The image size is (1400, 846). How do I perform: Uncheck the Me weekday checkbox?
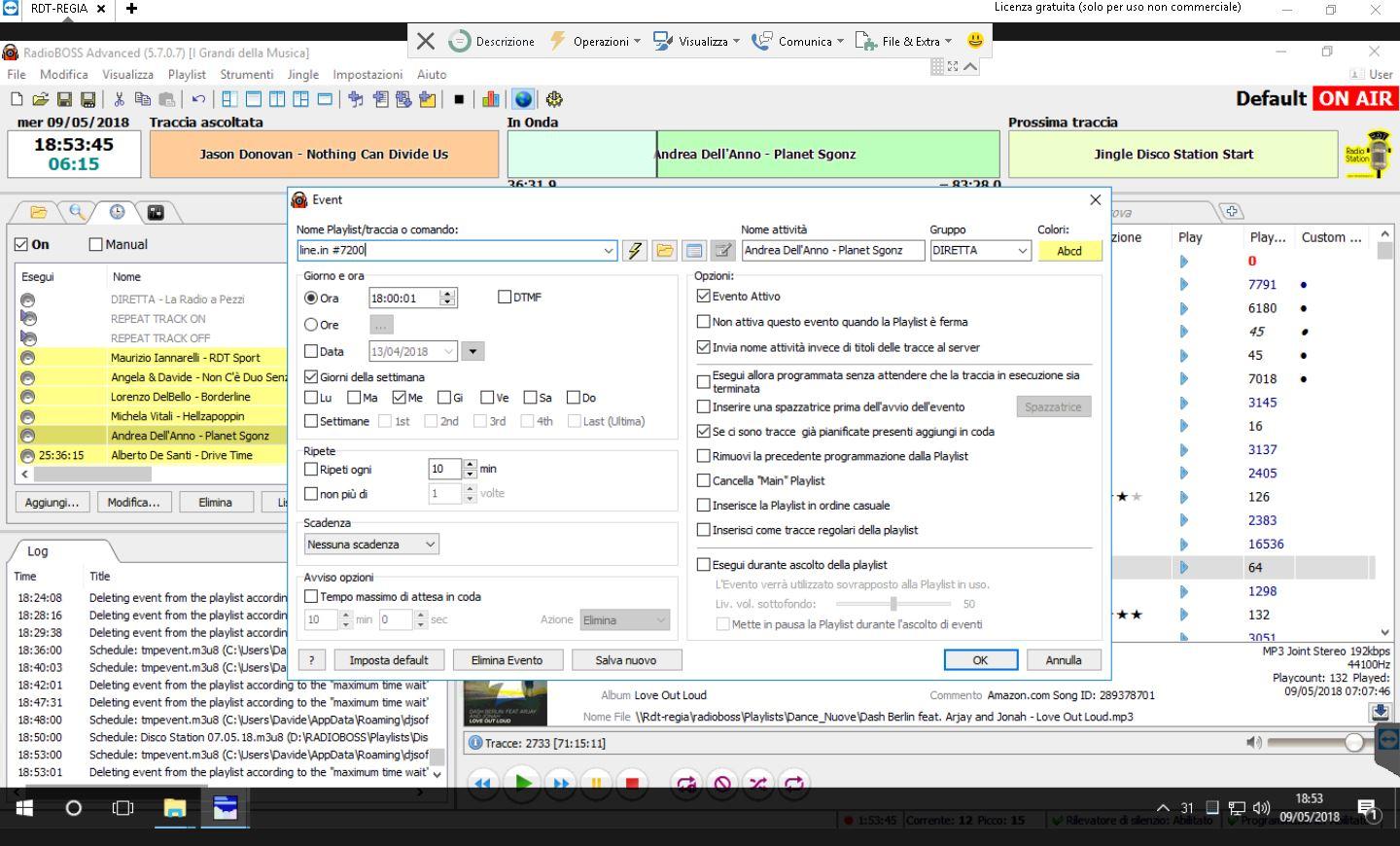(400, 398)
